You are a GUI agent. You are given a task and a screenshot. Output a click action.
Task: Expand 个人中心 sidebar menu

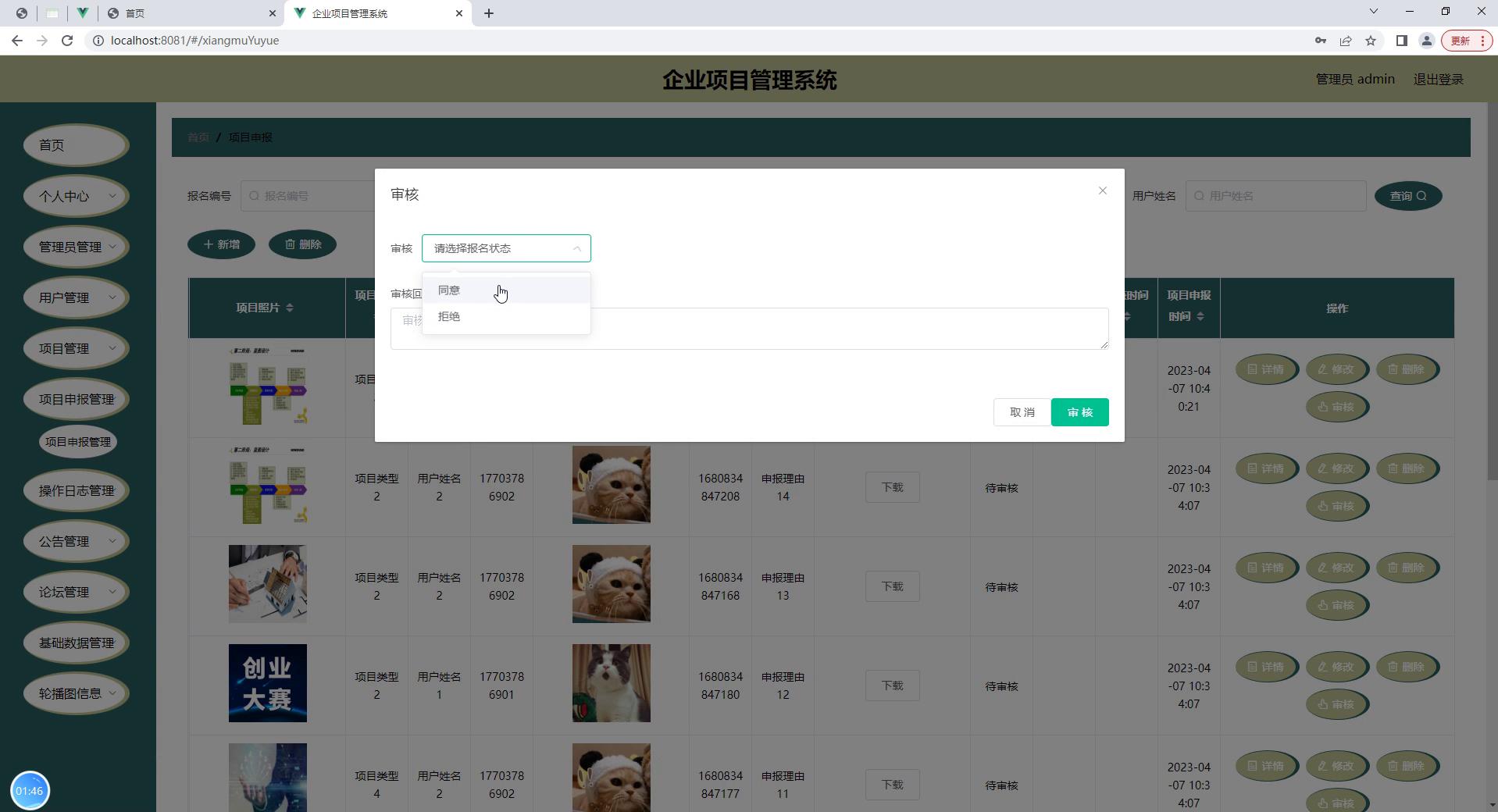pos(76,196)
